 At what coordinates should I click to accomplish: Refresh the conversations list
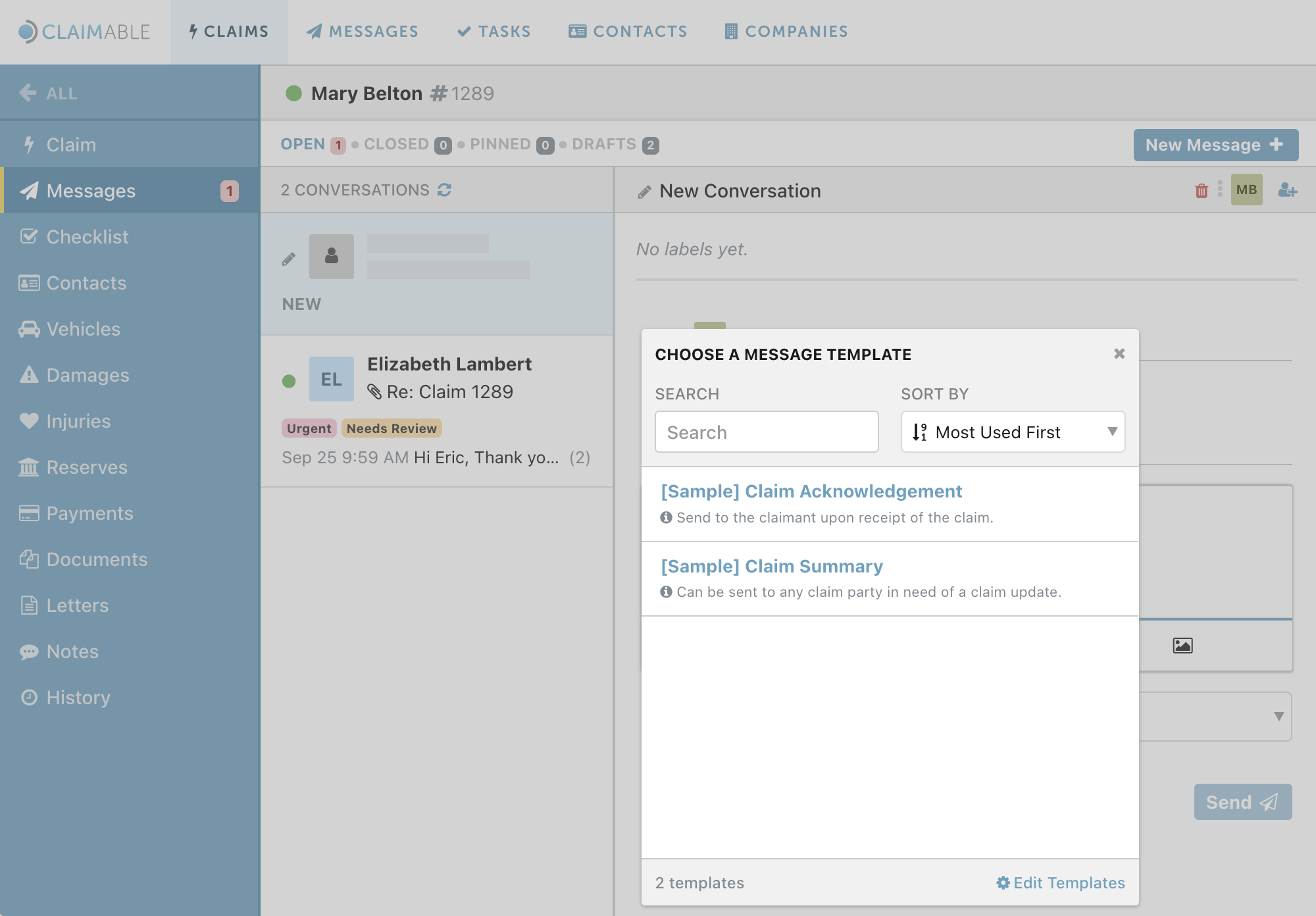click(445, 190)
